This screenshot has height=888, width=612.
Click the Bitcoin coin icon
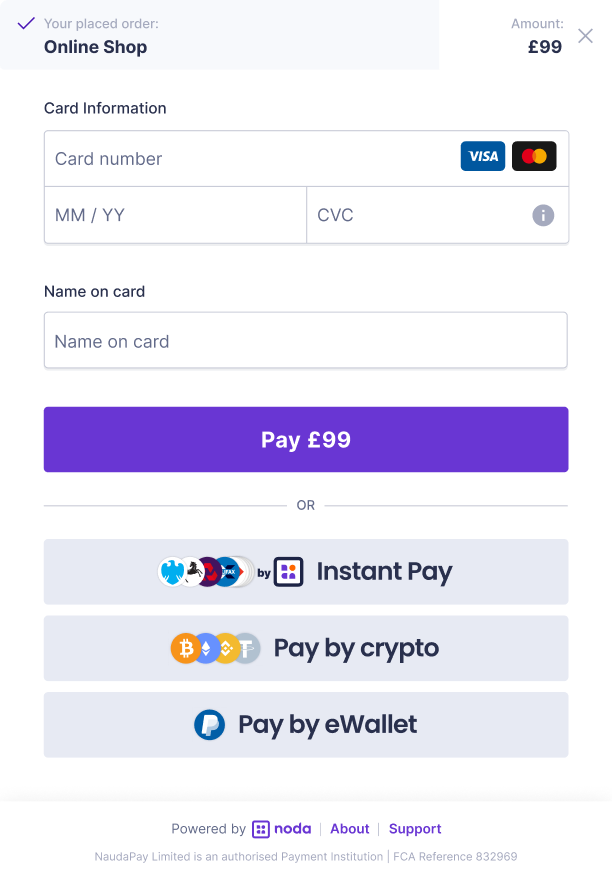coord(185,648)
